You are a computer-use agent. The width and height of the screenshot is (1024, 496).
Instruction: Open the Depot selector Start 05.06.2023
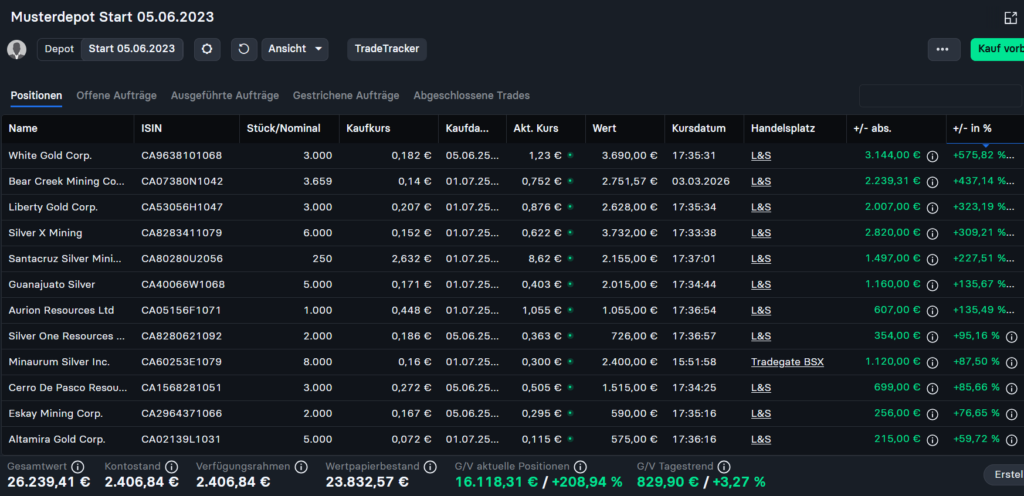131,49
